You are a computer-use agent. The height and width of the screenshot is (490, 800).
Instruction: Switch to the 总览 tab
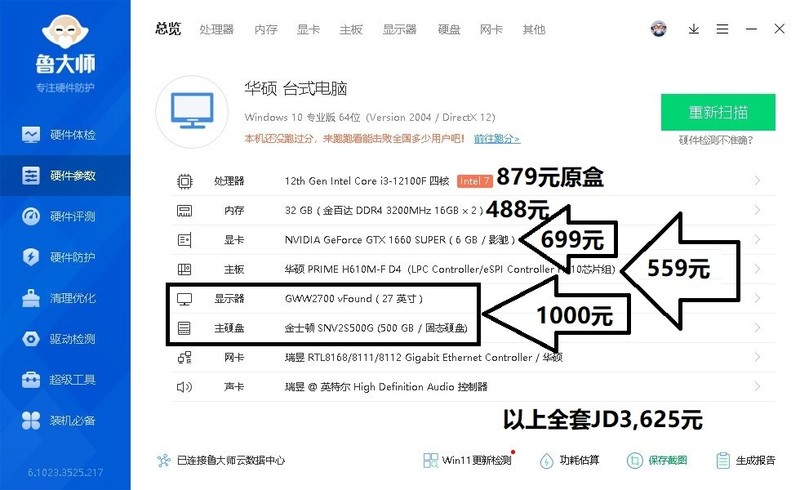tap(168, 29)
